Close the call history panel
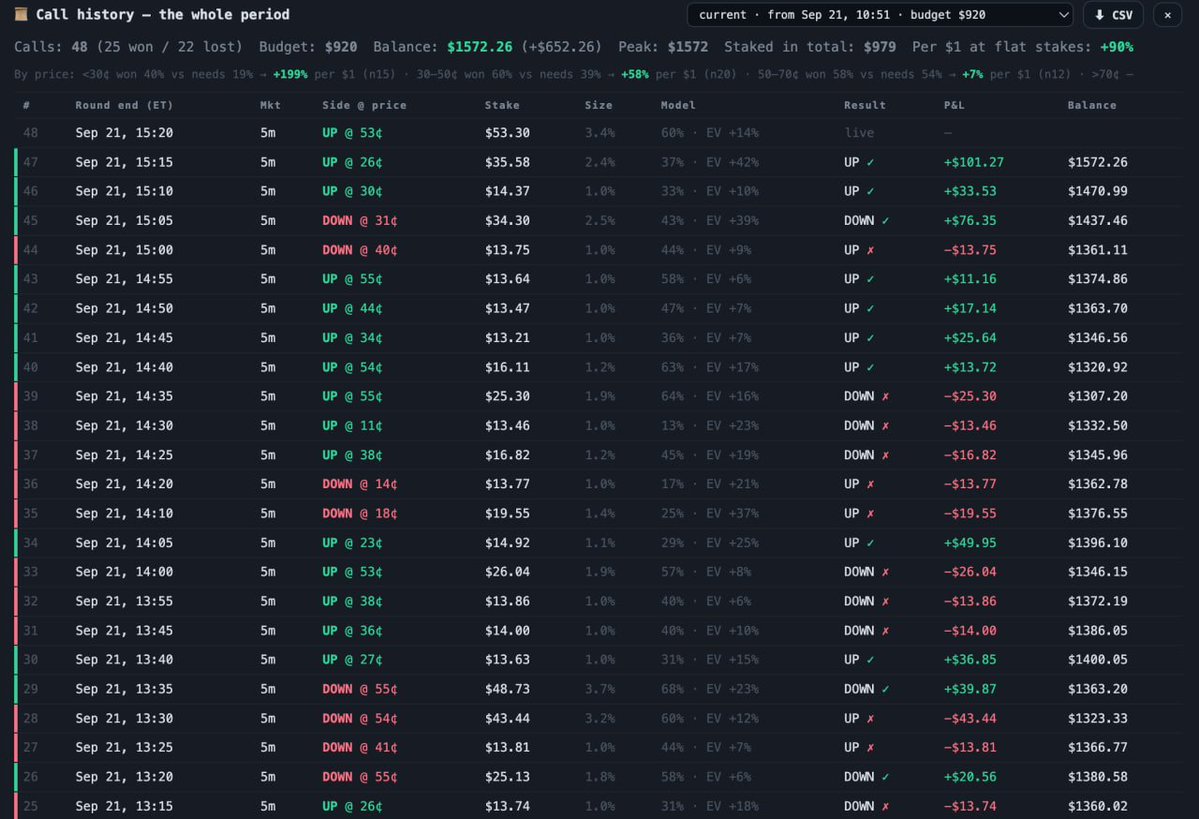 [x=1168, y=15]
